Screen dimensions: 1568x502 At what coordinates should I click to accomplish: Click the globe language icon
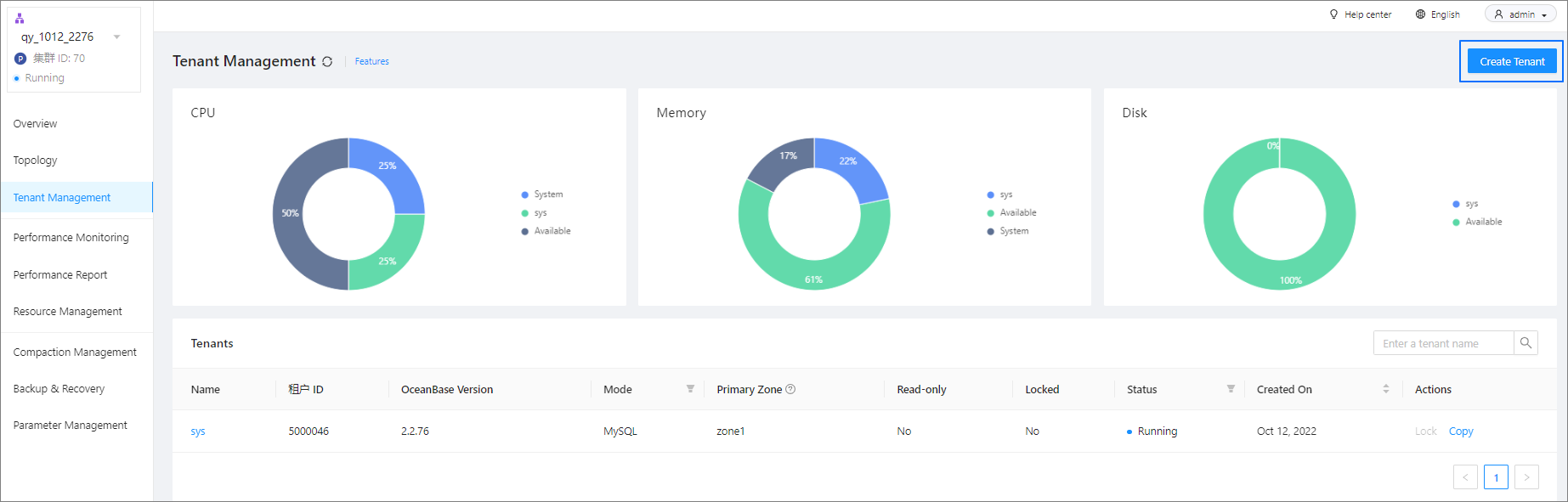(1420, 14)
